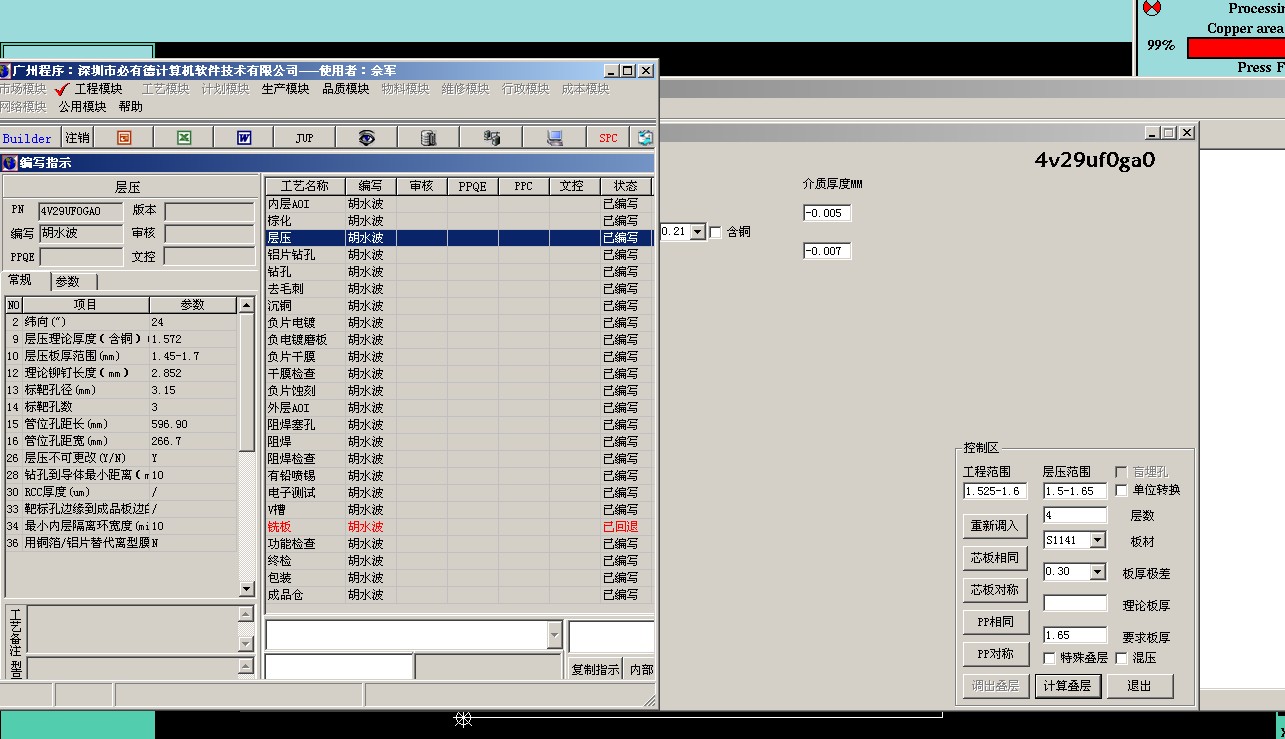The image size is (1285, 739).
Task: Click the desktop computer icon in the toolbar
Action: [553, 138]
